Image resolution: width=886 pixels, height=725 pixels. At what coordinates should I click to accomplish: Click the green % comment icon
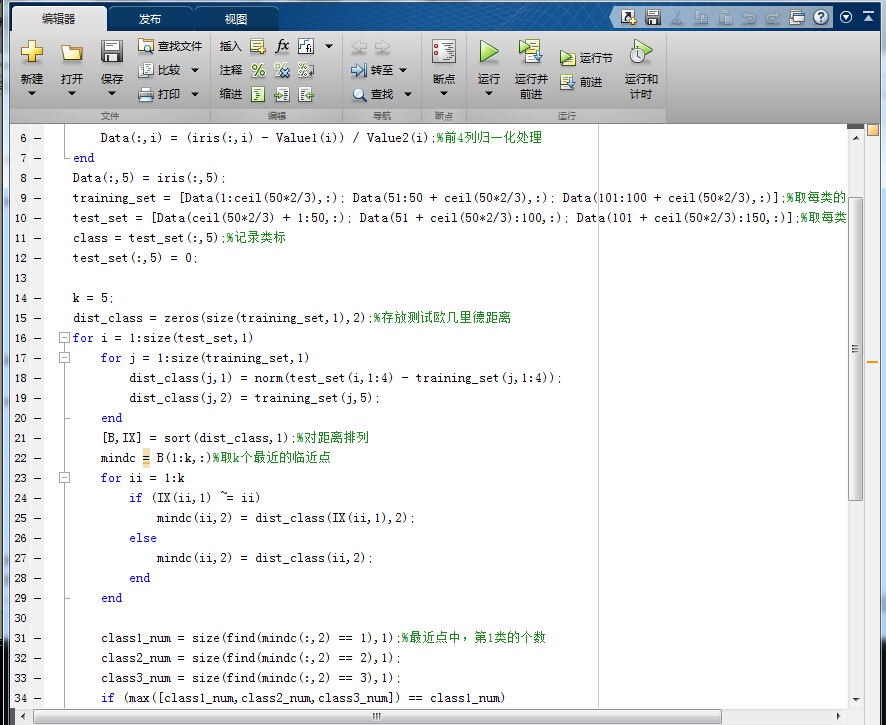click(258, 70)
